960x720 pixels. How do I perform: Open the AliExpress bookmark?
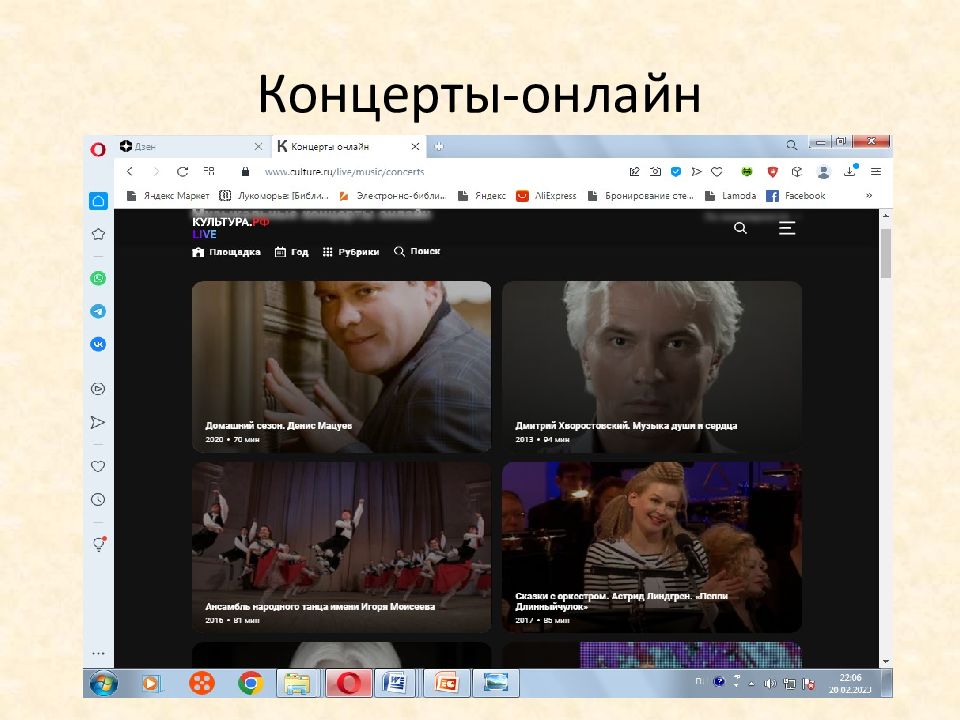pos(546,196)
